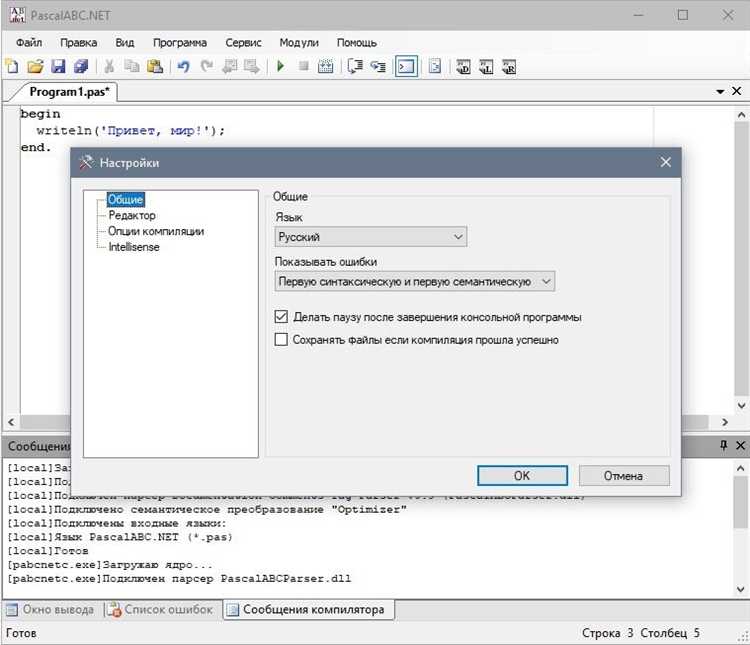The width and height of the screenshot is (750, 645).
Task: Open the Помощь menu
Action: pyautogui.click(x=357, y=43)
